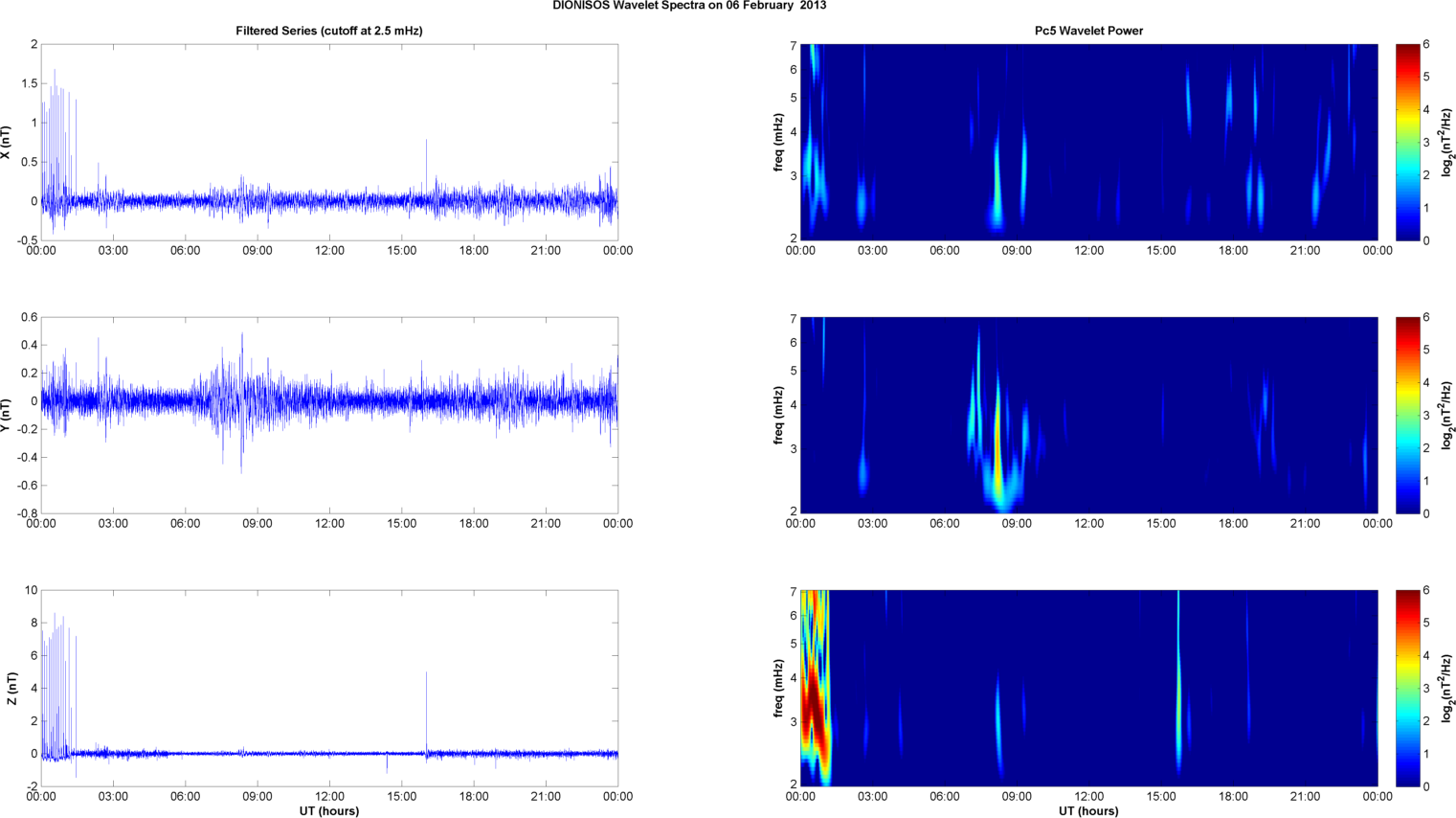
Task: Click the 09:00 tick under Y time series
Action: pyautogui.click(x=258, y=524)
